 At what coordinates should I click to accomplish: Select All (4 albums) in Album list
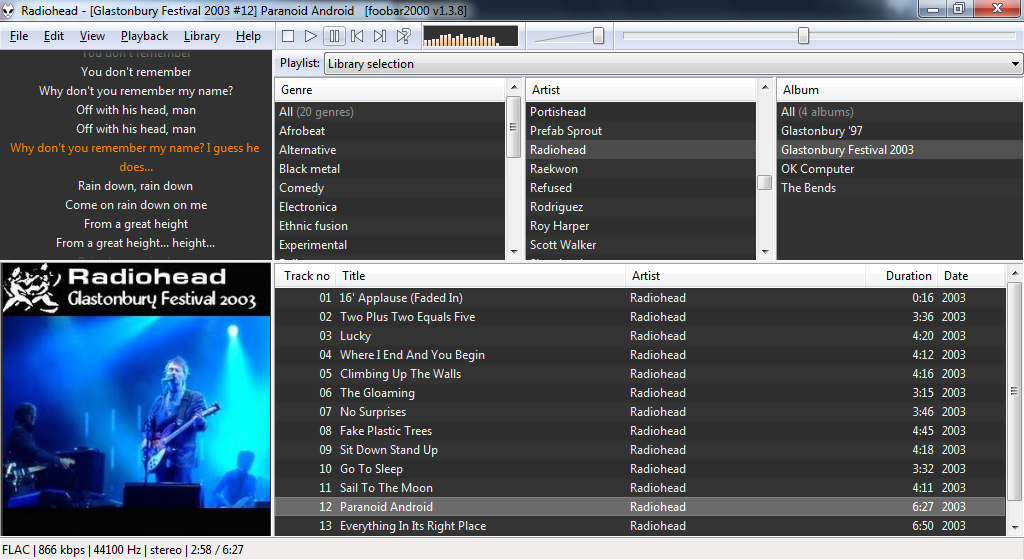click(900, 112)
